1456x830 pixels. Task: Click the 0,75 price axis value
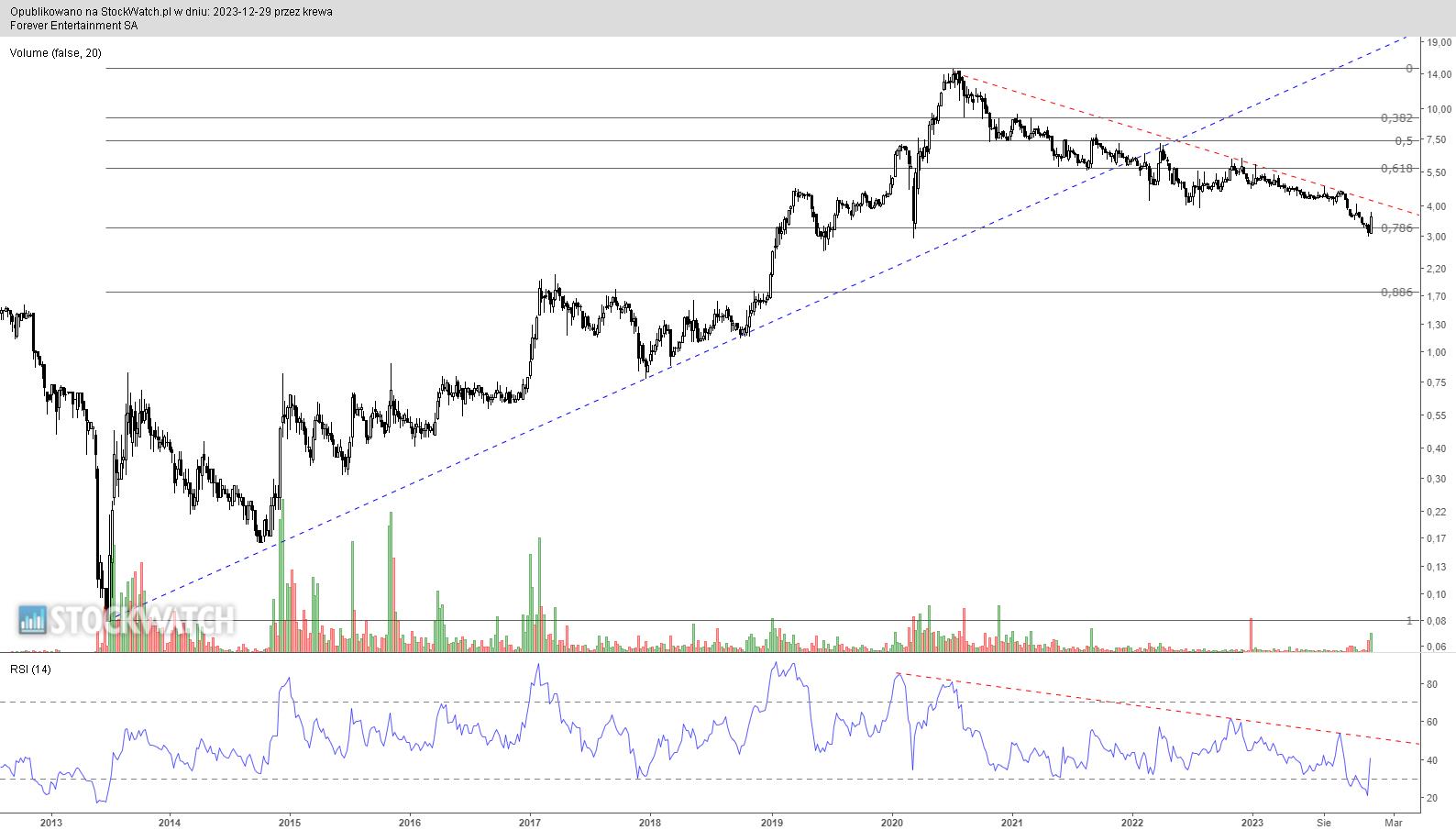tap(1436, 382)
